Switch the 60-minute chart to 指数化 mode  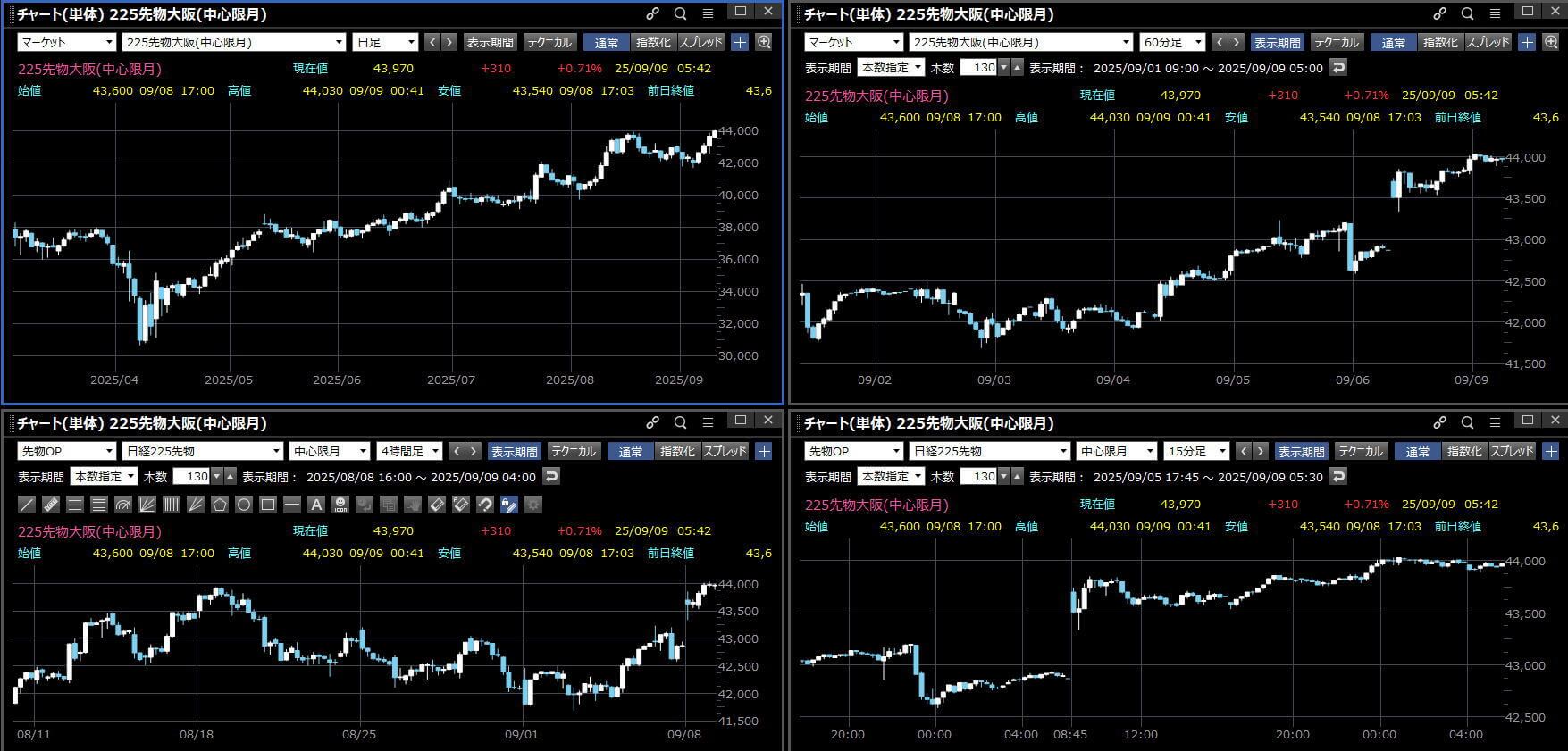(1440, 42)
